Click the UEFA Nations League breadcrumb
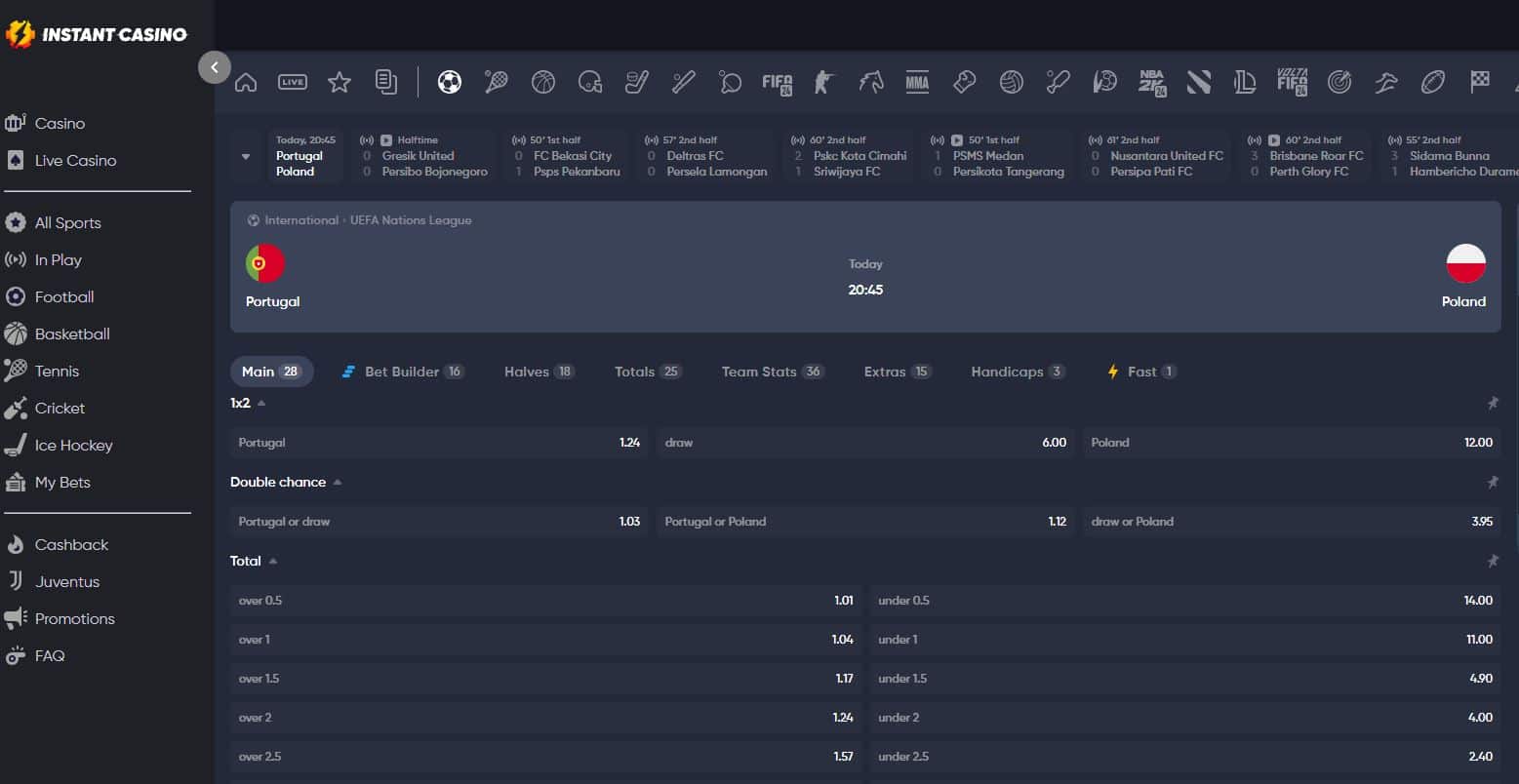The height and width of the screenshot is (784, 1519). 411,220
